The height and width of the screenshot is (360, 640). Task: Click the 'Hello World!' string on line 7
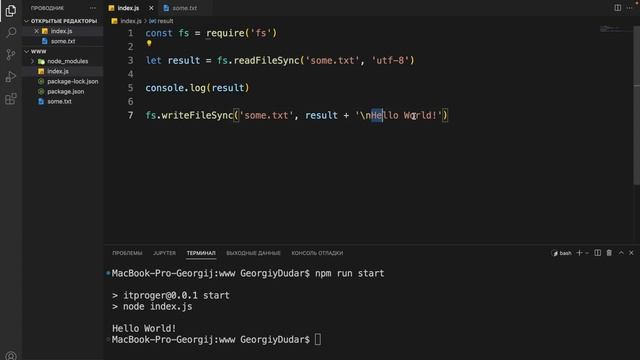coord(399,116)
